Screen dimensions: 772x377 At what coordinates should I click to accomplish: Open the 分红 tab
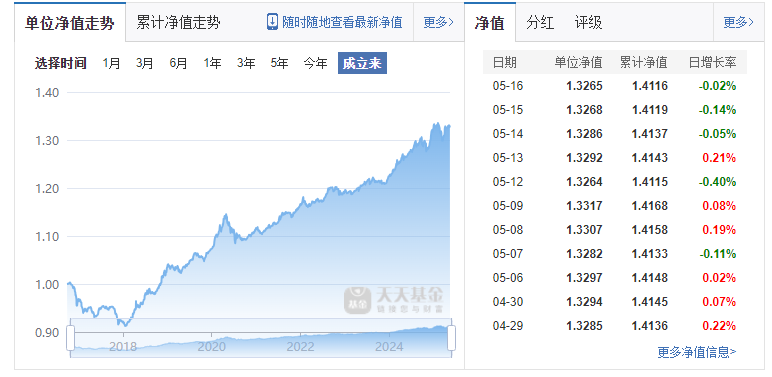point(540,23)
